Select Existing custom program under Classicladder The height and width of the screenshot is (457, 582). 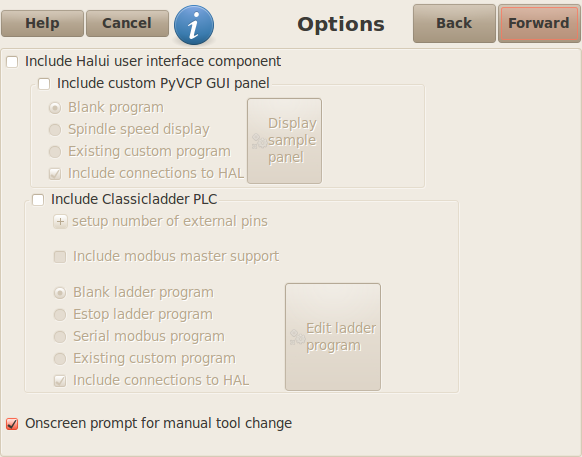60,359
